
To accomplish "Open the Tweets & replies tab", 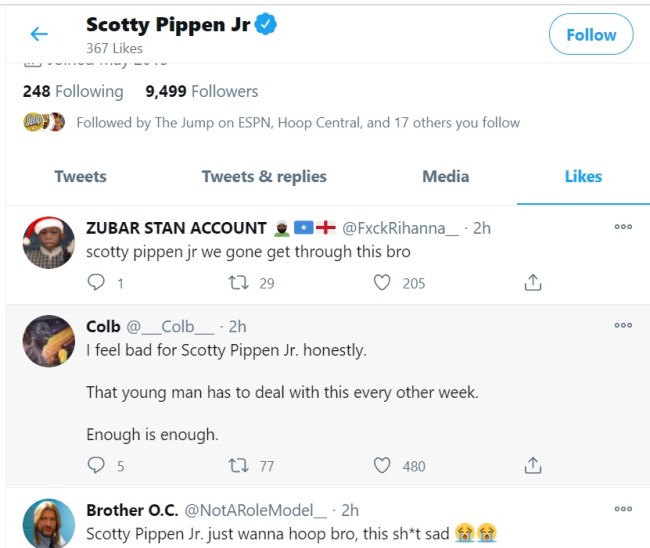I will [x=264, y=176].
